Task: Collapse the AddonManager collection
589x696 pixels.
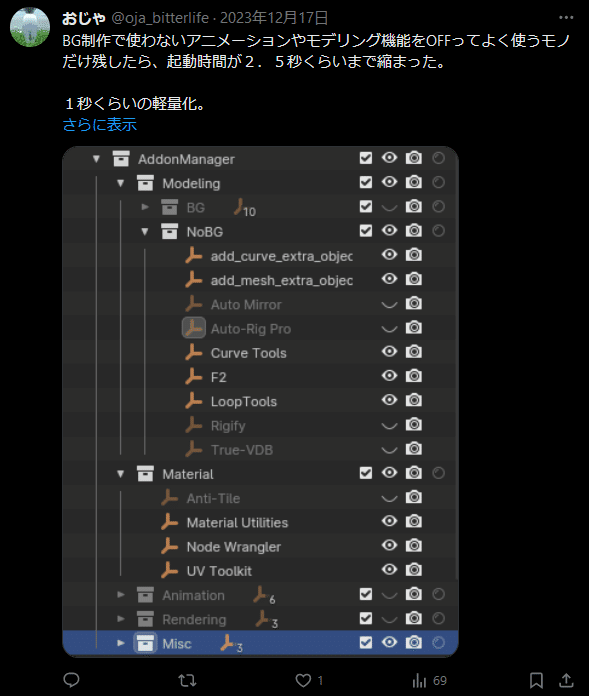Action: click(96, 159)
